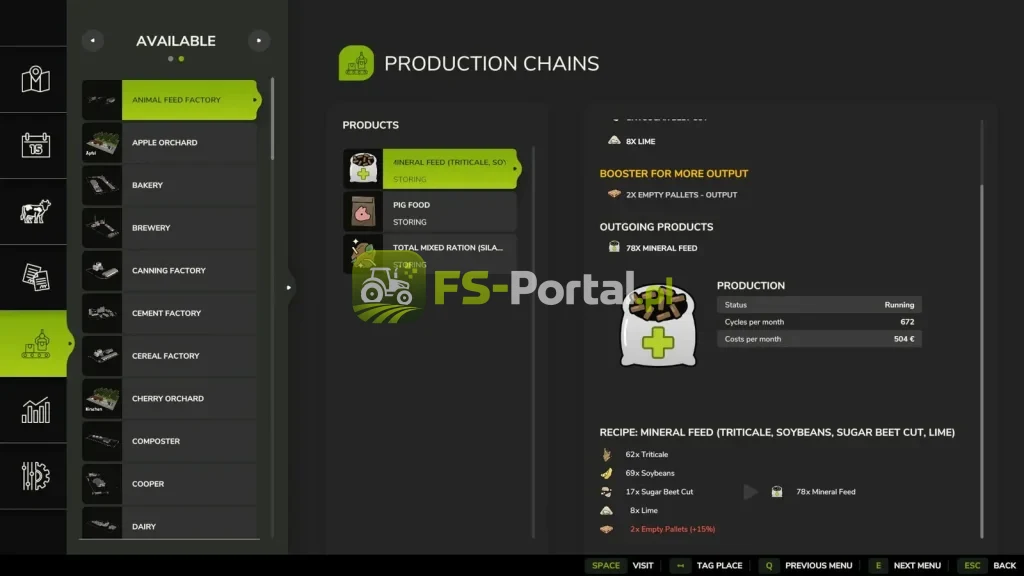Image resolution: width=1024 pixels, height=576 pixels.
Task: Go to next list with right arrow
Action: (259, 40)
